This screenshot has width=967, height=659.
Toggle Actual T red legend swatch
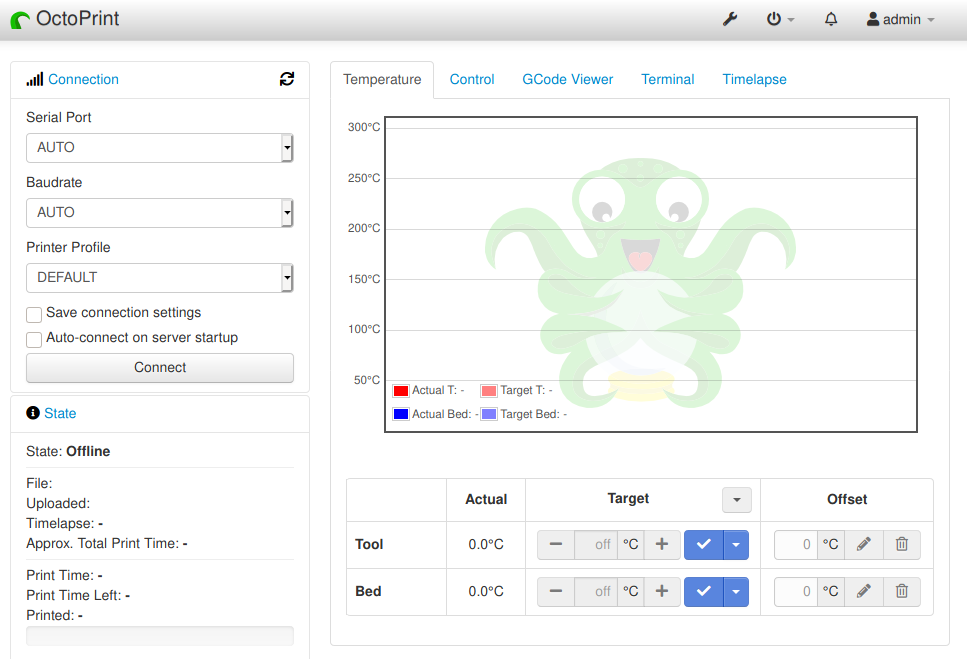click(401, 391)
